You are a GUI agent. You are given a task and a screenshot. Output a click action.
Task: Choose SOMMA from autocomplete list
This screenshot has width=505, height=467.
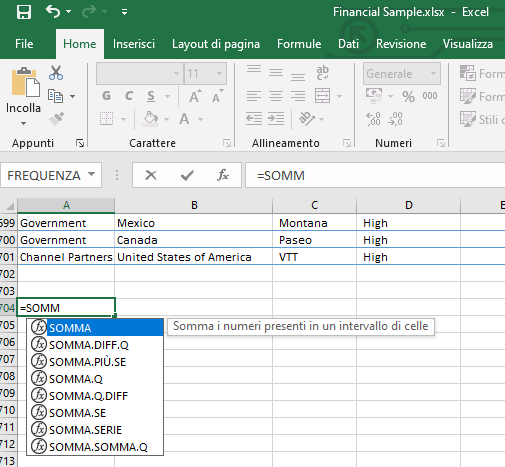click(x=95, y=328)
